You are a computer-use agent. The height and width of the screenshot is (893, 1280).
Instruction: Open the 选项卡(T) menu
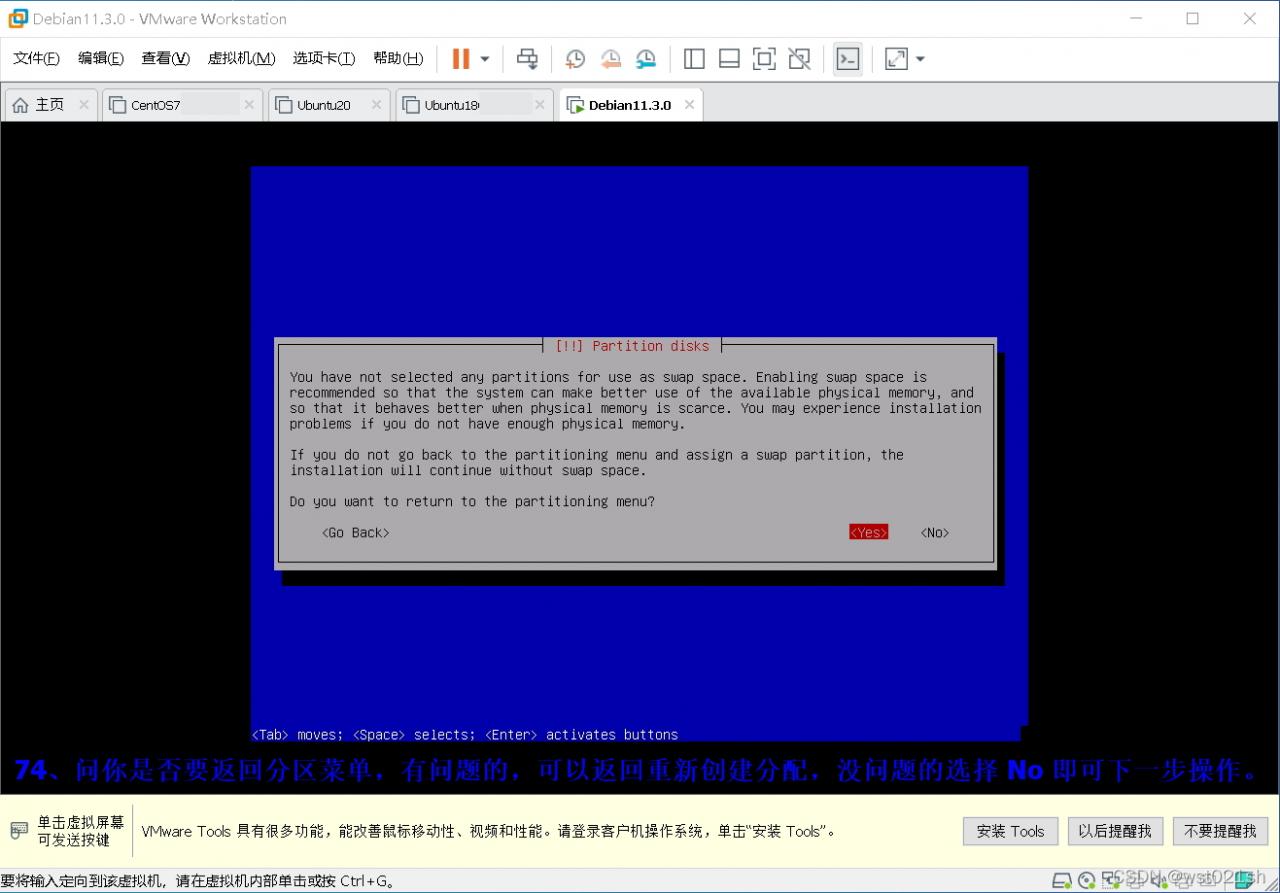(324, 58)
